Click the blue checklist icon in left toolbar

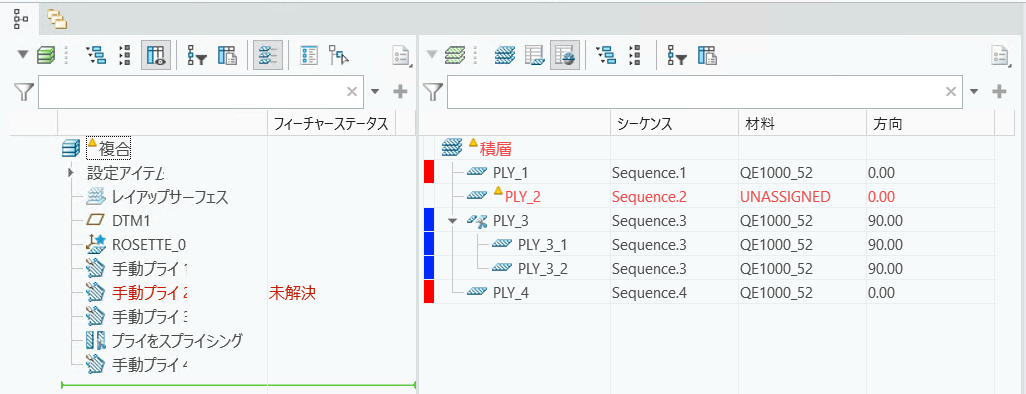[x=309, y=56]
